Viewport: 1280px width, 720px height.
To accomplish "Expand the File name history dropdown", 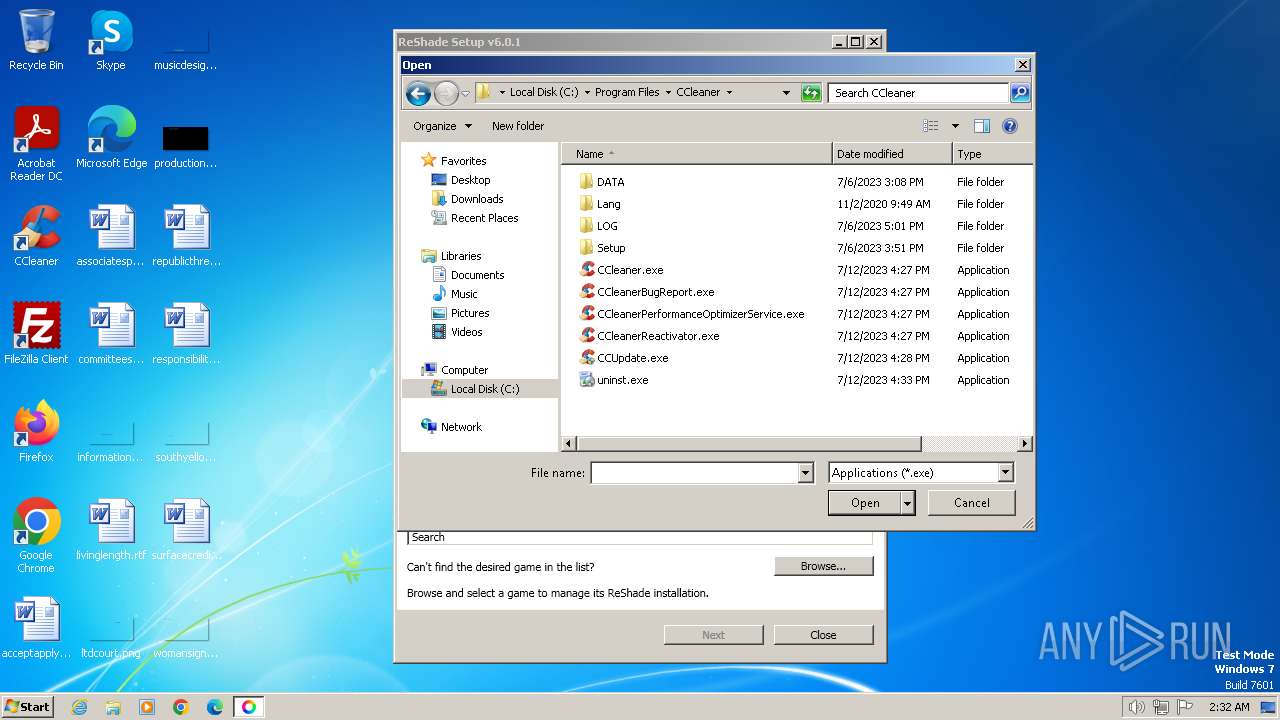I will 806,473.
